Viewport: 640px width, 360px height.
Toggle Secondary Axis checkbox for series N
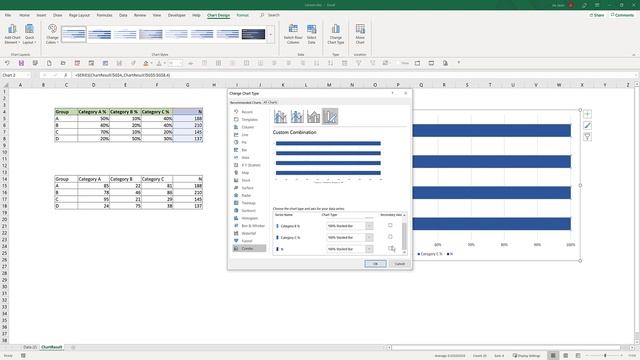(390, 248)
